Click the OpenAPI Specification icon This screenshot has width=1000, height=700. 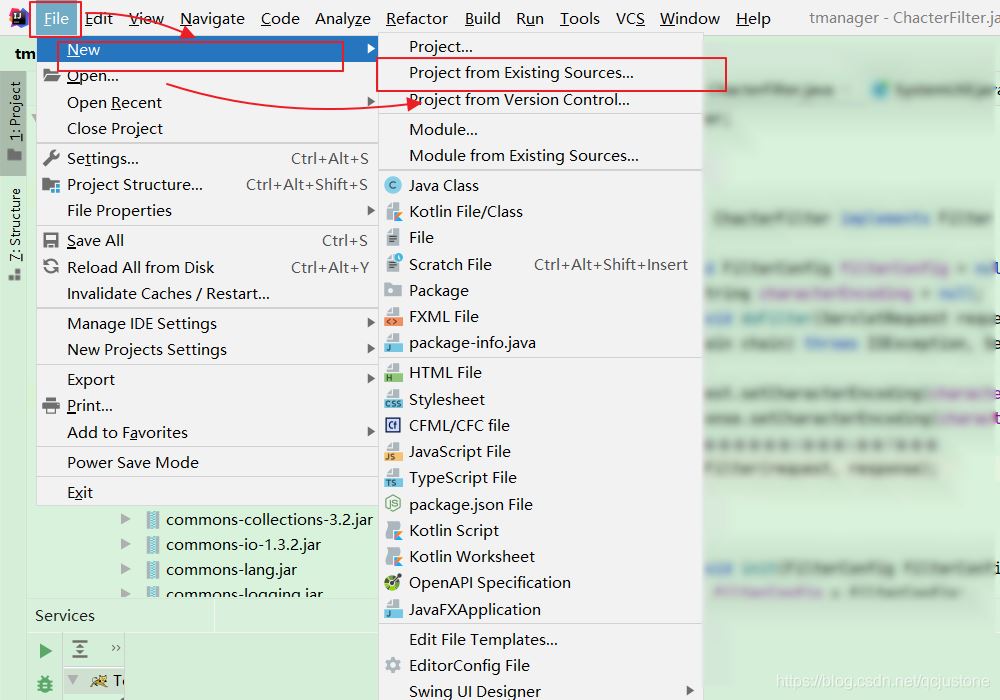tap(393, 583)
